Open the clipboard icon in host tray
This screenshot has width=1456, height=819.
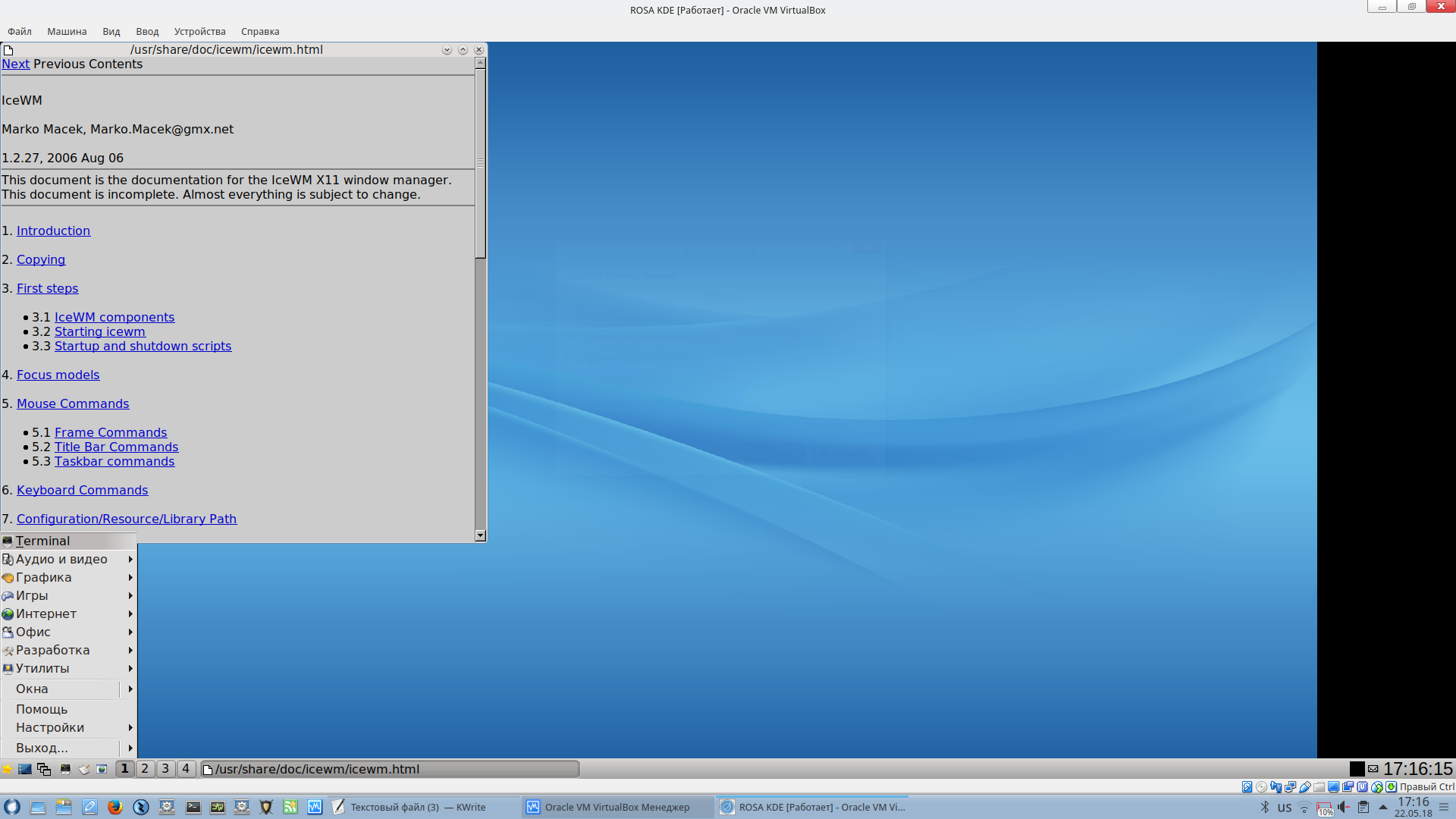tap(1363, 807)
